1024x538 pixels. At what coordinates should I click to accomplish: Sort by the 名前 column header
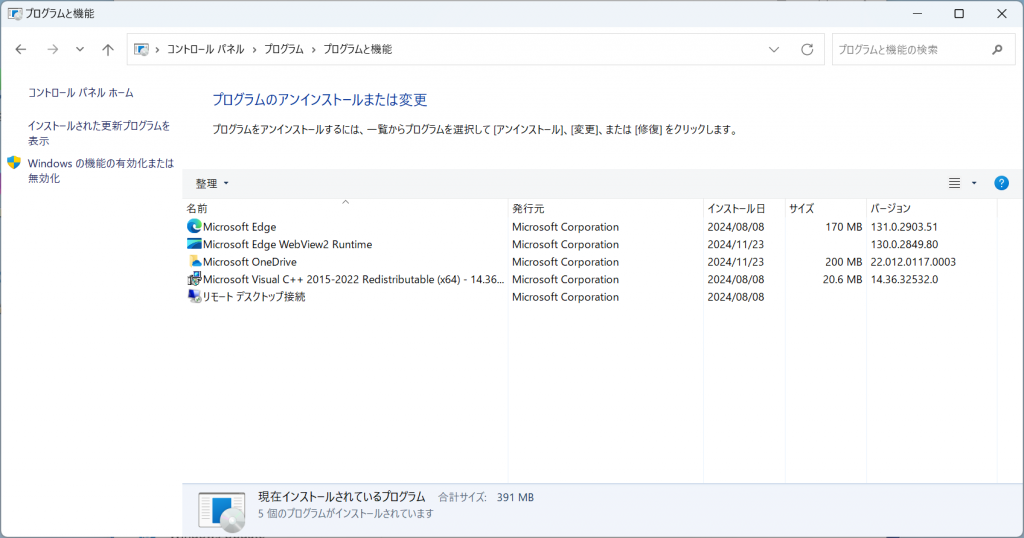[345, 208]
